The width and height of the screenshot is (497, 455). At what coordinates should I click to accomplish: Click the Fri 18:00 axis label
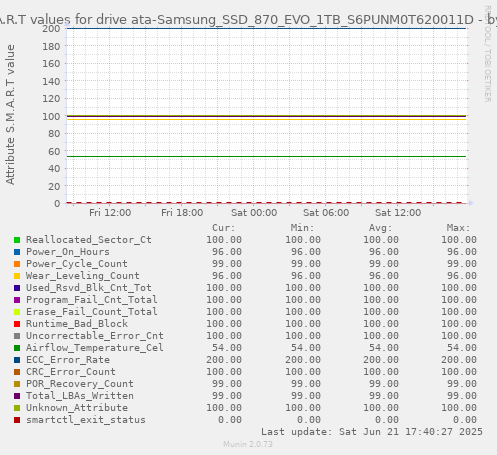[182, 213]
